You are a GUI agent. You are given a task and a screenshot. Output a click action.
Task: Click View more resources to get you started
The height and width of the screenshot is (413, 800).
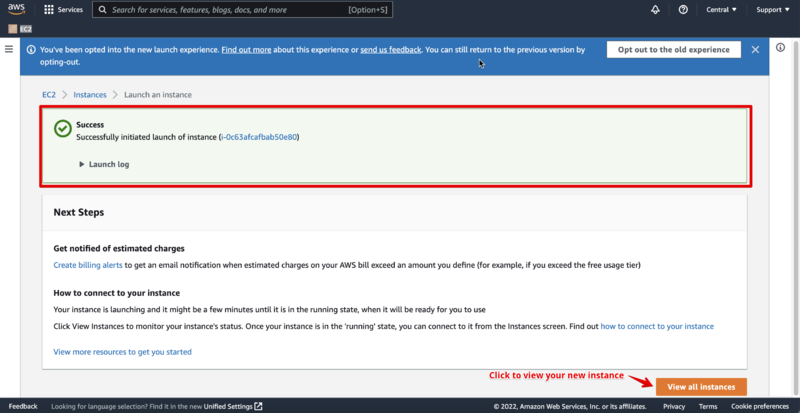coord(122,352)
